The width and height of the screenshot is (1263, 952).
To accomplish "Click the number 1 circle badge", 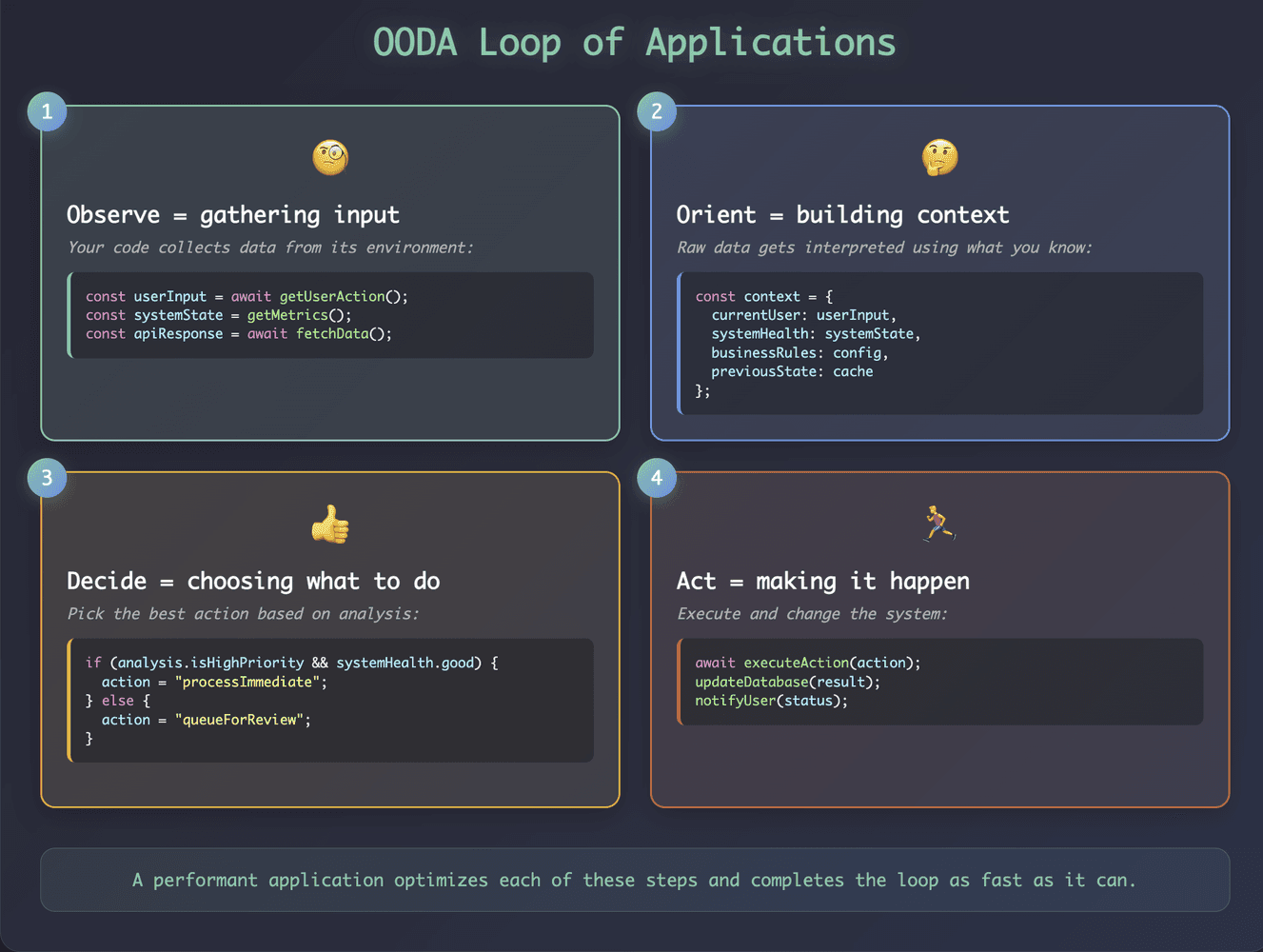I will (47, 112).
